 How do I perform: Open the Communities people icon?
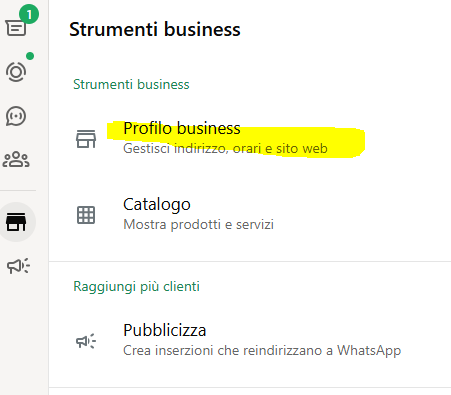pos(16,159)
